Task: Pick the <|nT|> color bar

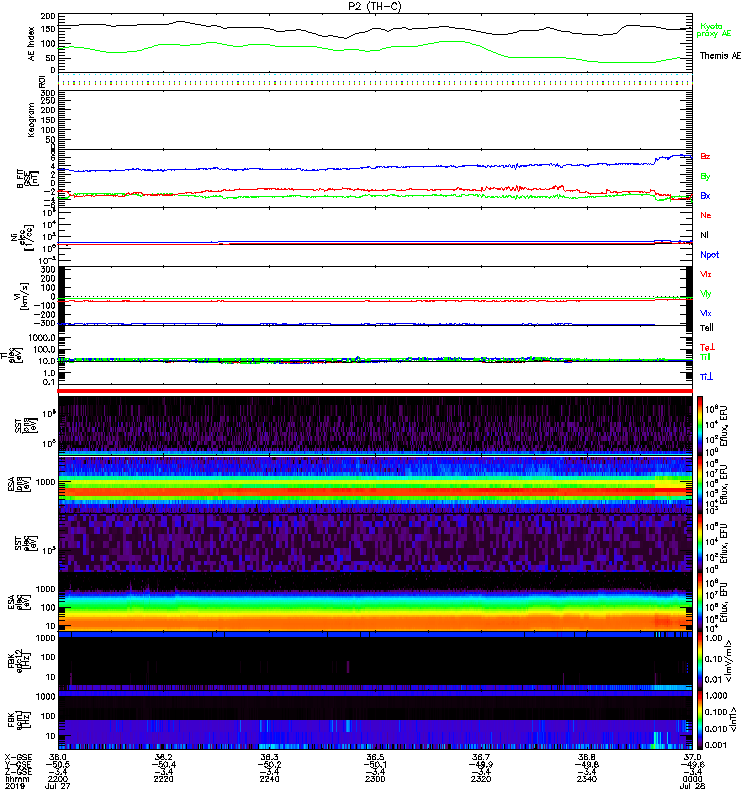Action: pyautogui.click(x=700, y=720)
